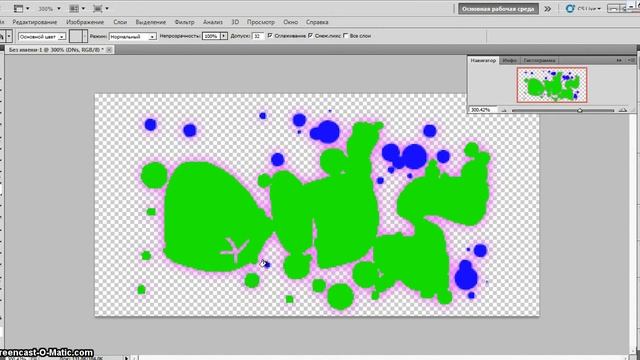Toggle the Сглаживание checkbox
Viewport: 640px width, 360px height.
point(270,36)
